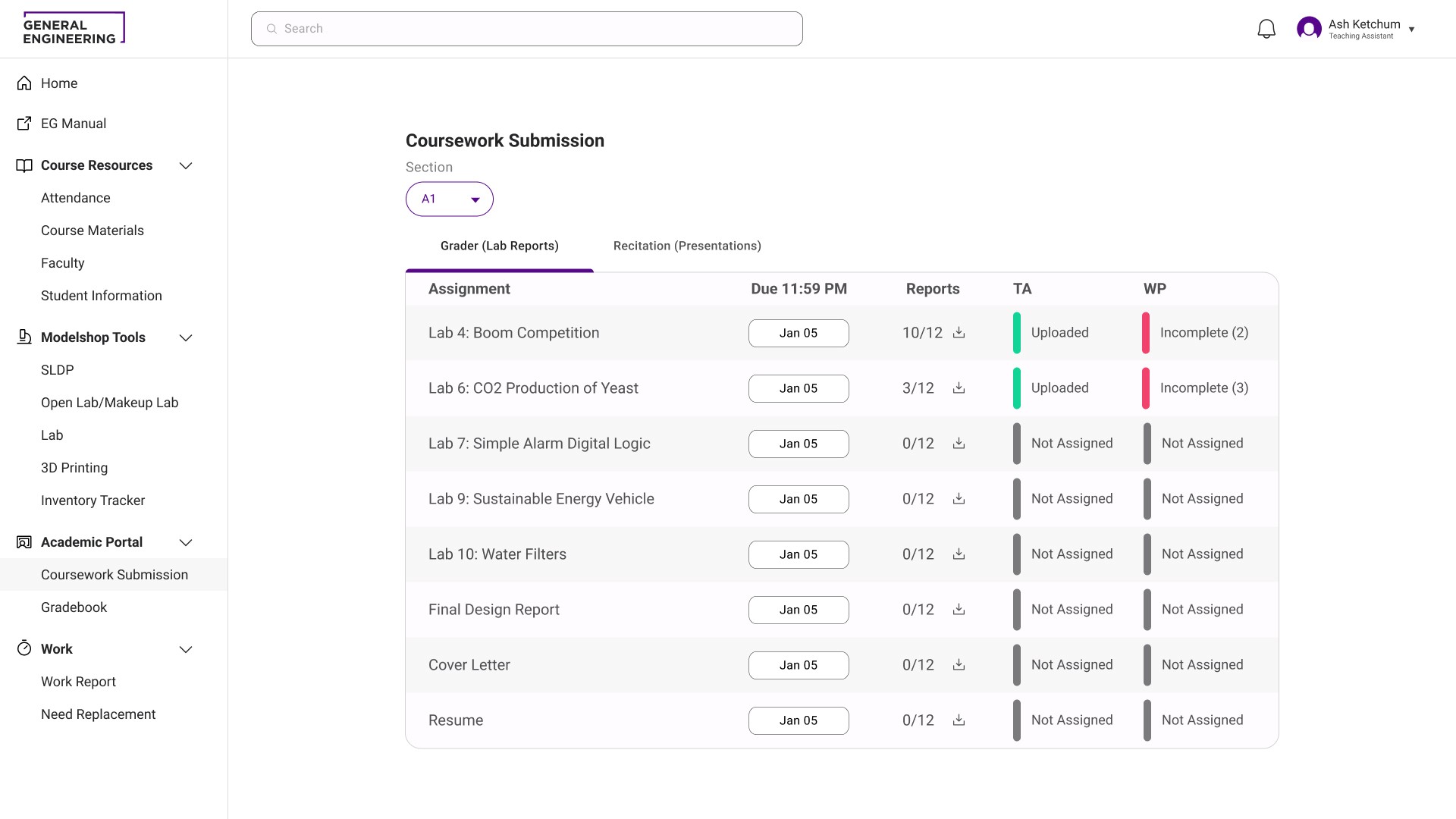Click Lab 7 Jan 05 due date button

[x=798, y=444]
